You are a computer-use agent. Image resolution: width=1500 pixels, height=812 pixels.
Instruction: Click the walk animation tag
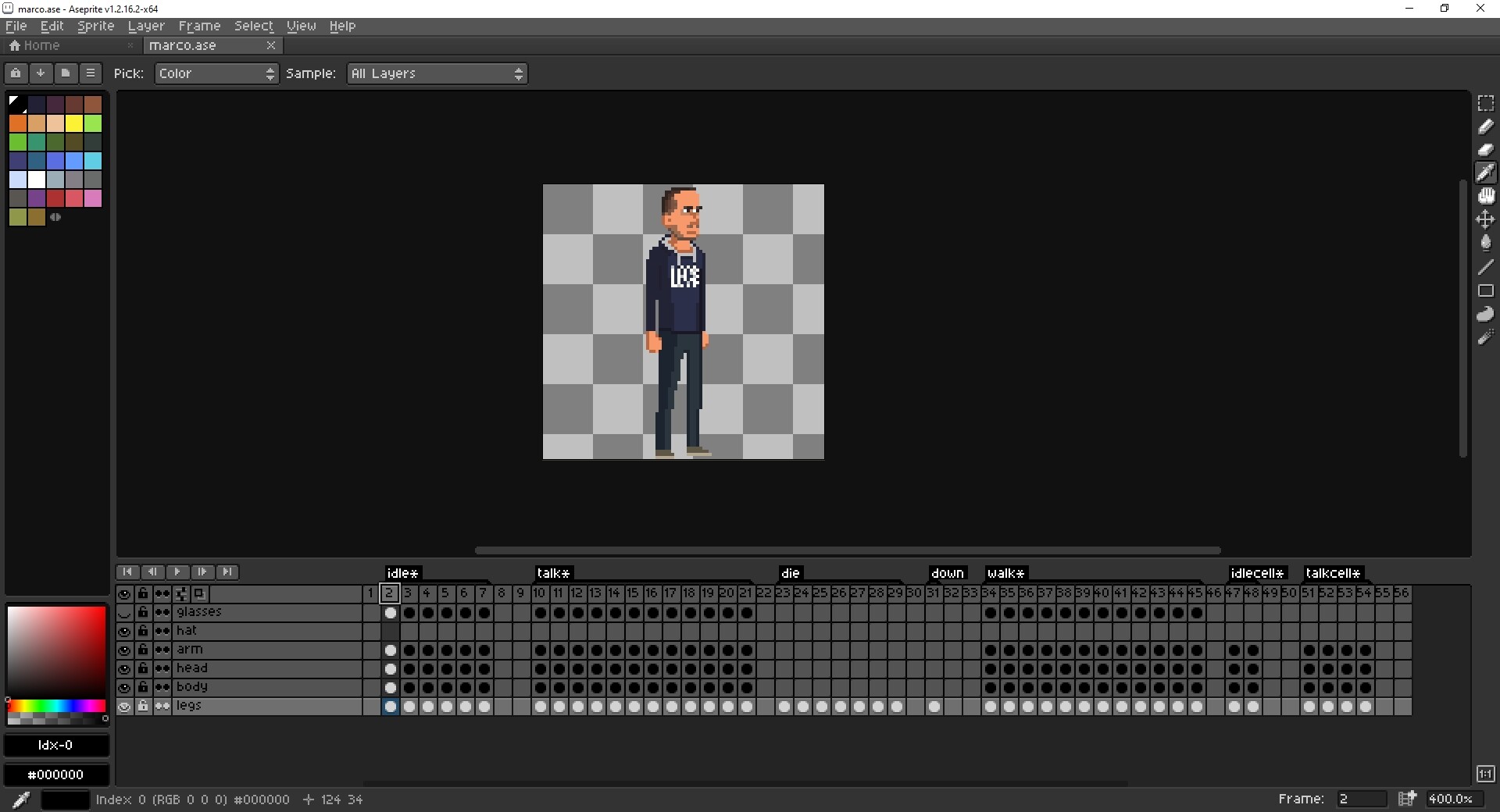(1005, 573)
